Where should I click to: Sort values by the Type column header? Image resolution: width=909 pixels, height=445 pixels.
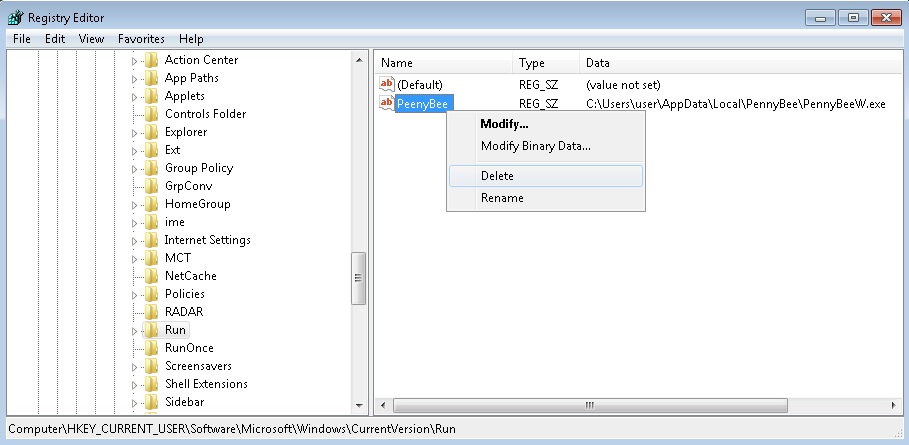(546, 63)
